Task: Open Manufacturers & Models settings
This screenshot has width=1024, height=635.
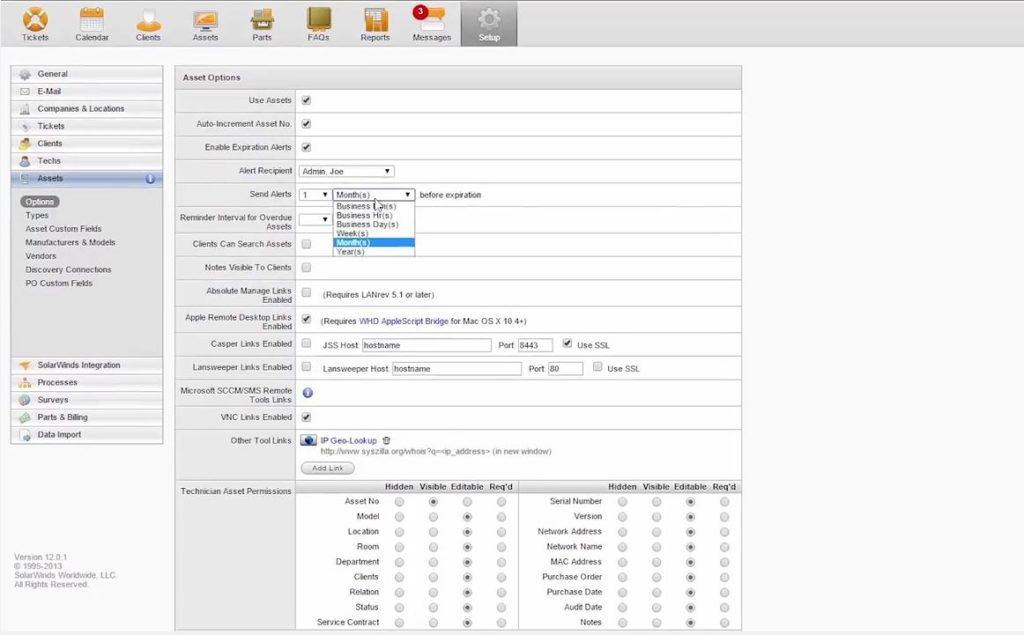Action: [x=71, y=243]
